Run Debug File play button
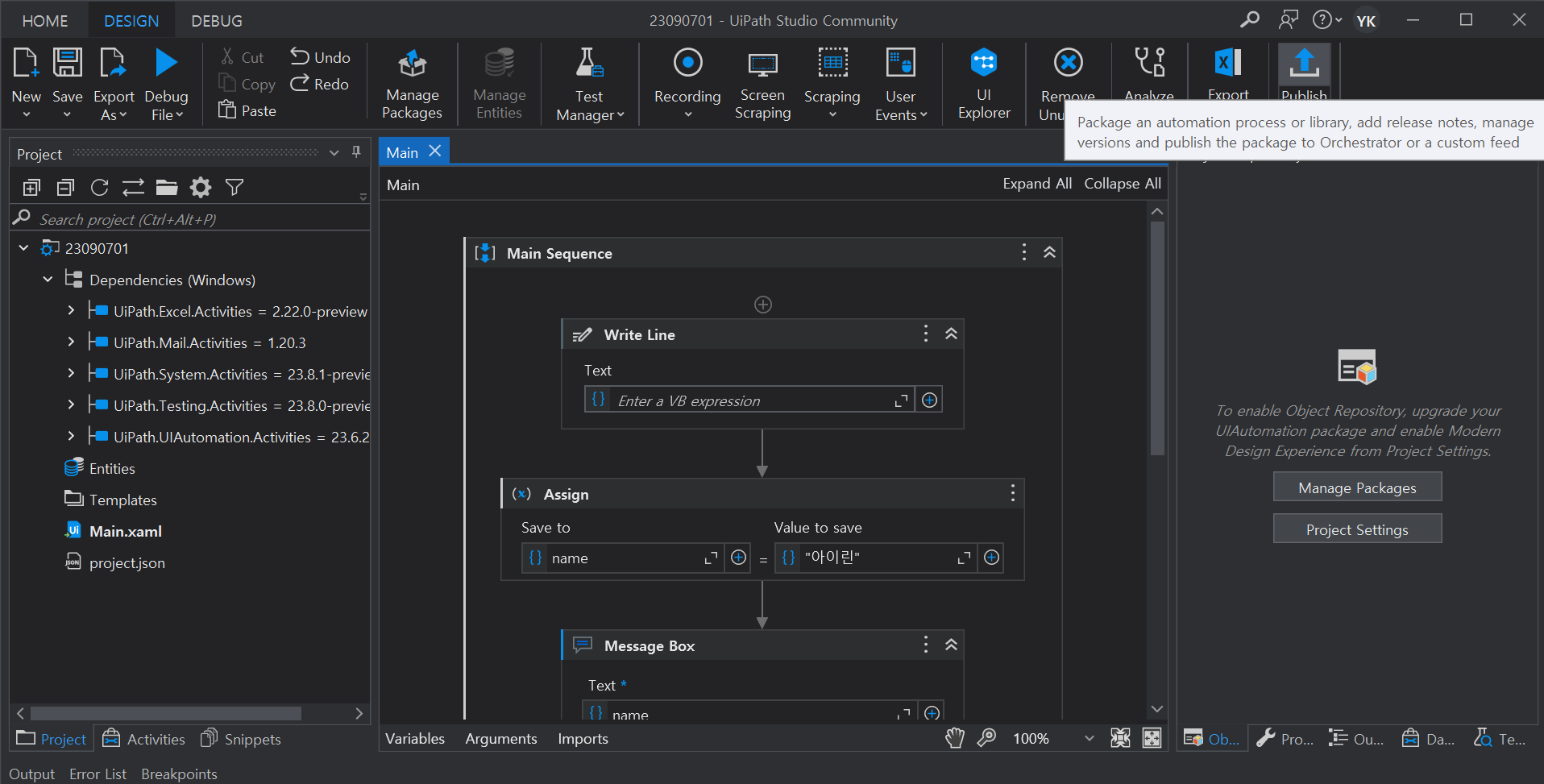 click(166, 63)
